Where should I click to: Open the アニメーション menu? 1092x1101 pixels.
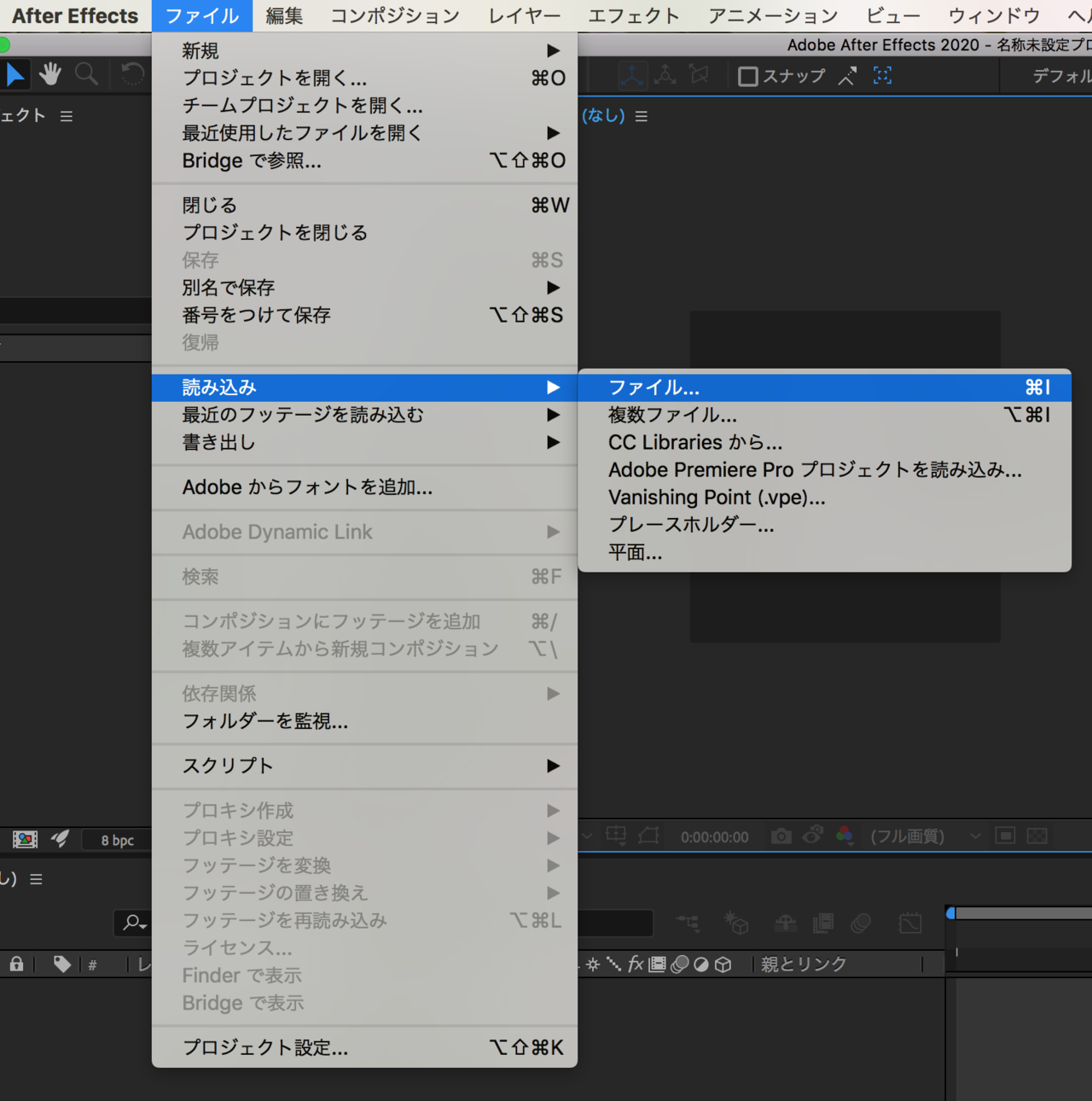click(773, 15)
